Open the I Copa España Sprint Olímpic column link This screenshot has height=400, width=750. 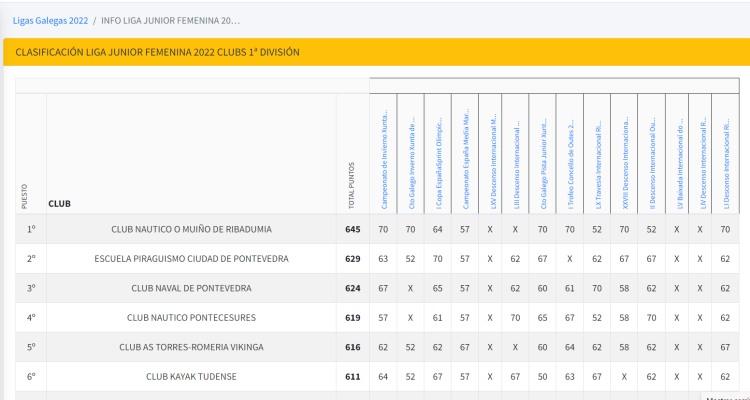pyautogui.click(x=439, y=163)
